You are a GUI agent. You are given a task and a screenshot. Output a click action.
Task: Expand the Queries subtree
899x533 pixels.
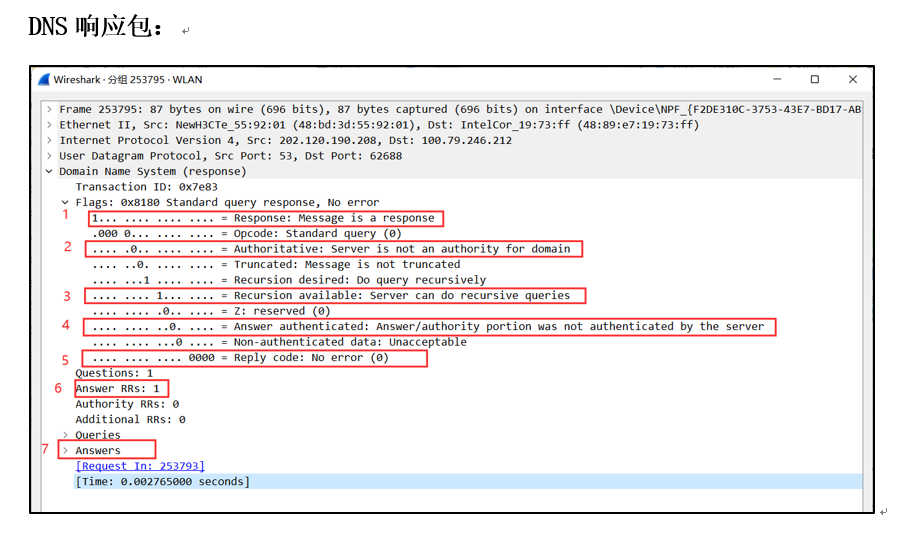pos(65,434)
